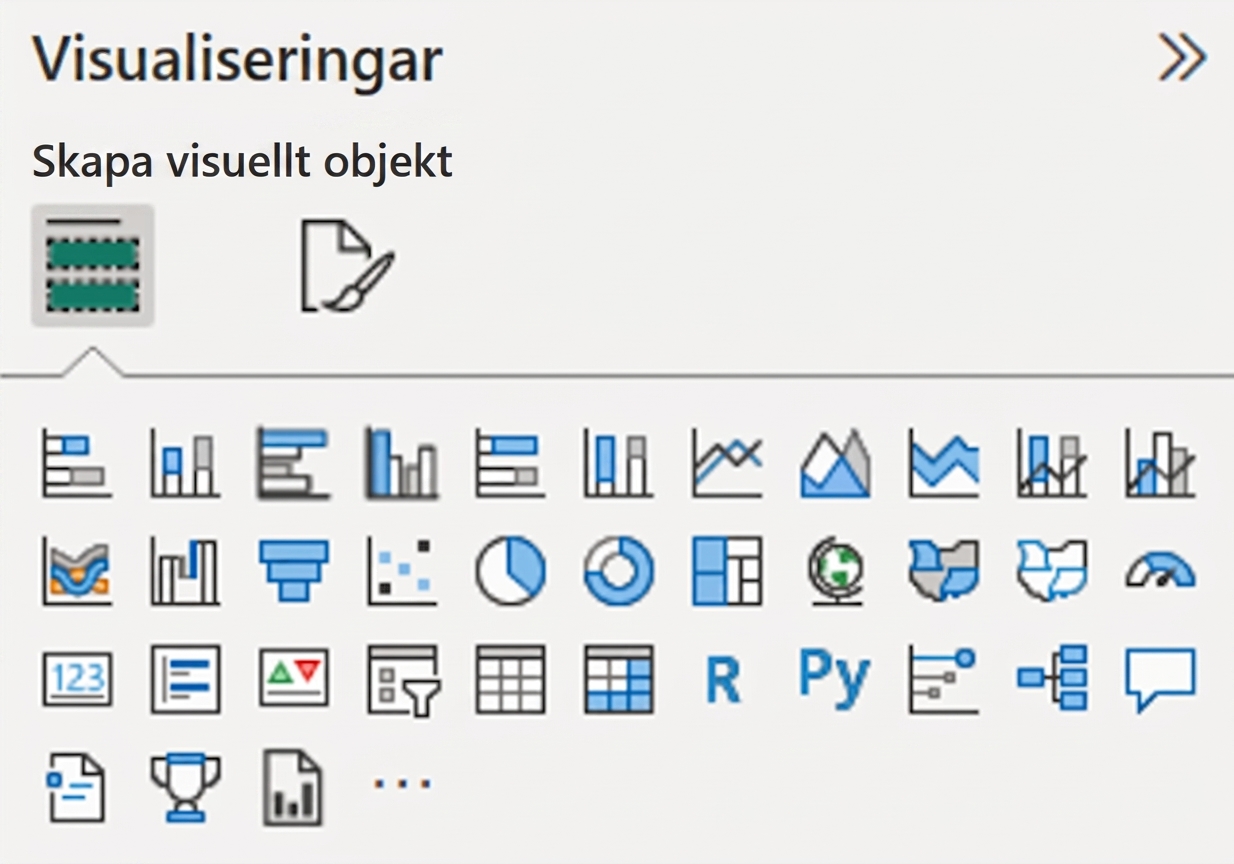1234x864 pixels.
Task: Add a scatter chart visual
Action: (x=402, y=571)
